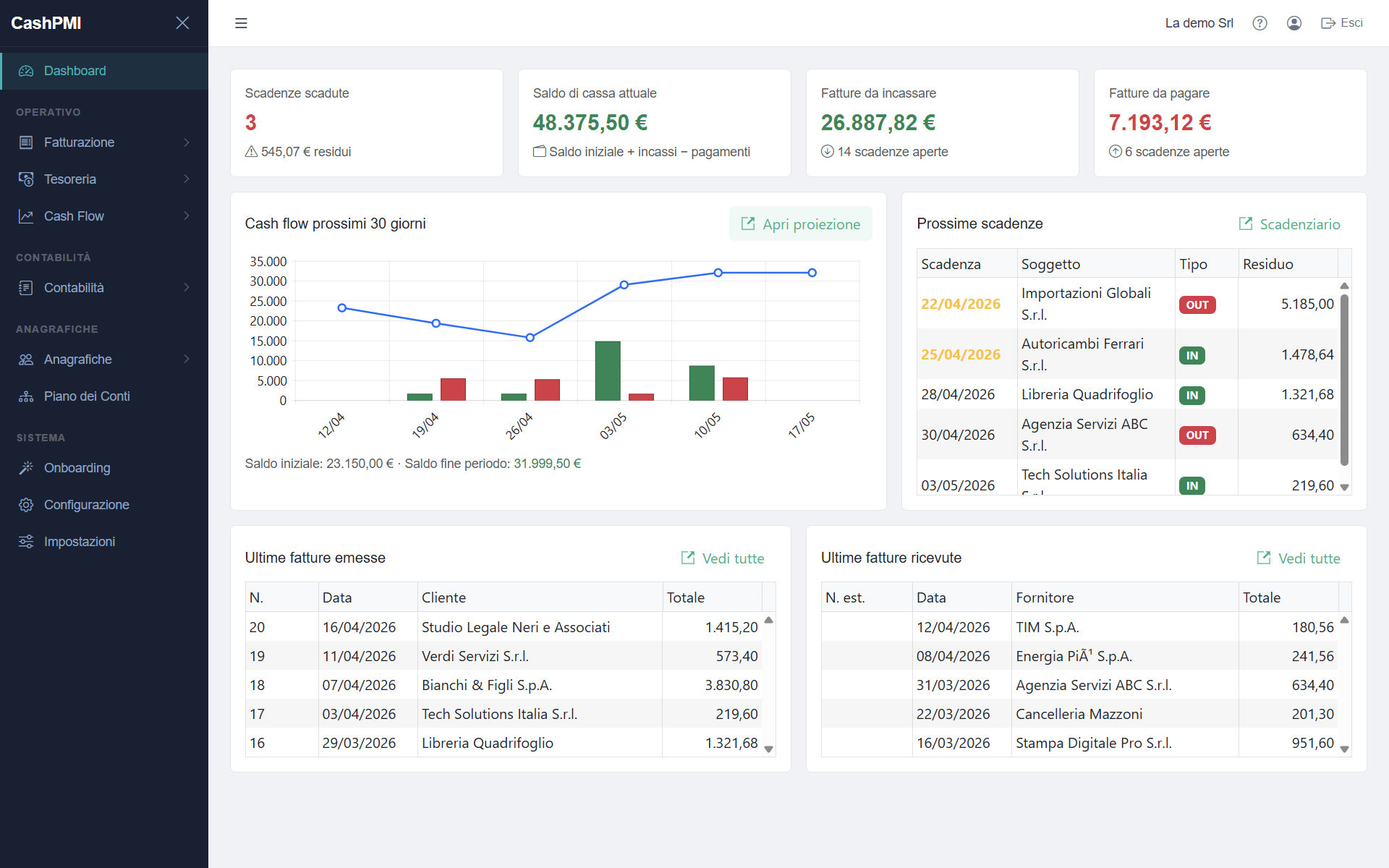This screenshot has width=1389, height=868.
Task: Click the Libreria Quadrifoglio scadenza row
Action: [1128, 394]
